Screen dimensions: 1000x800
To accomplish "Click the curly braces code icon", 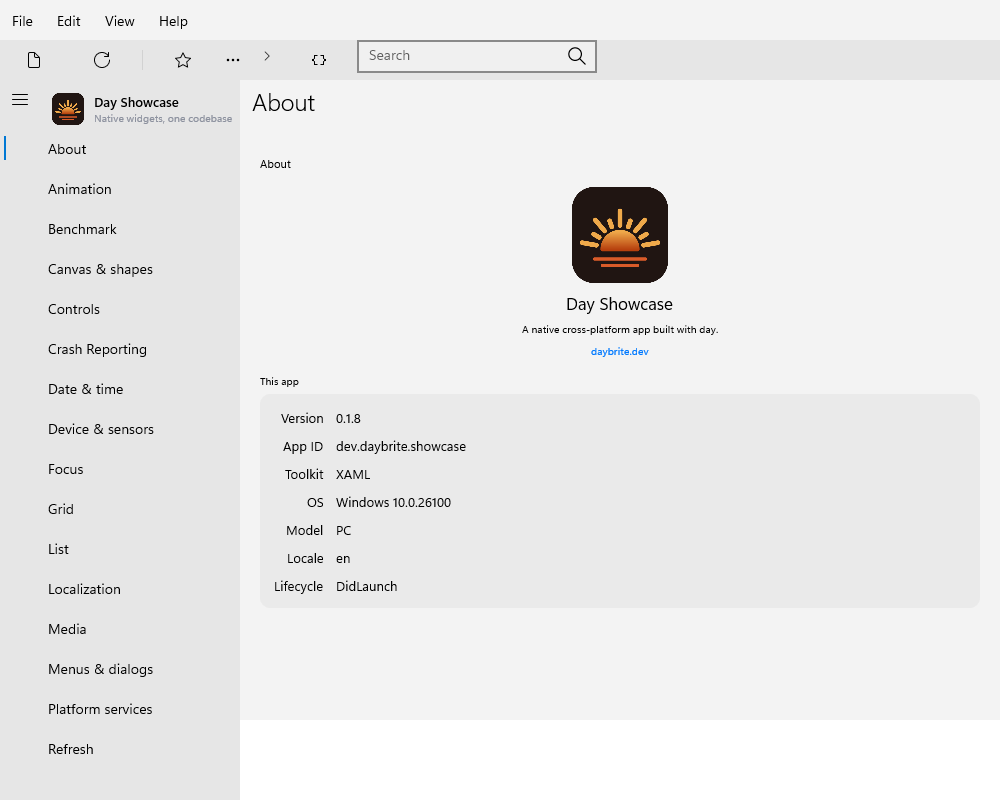I will [x=319, y=60].
